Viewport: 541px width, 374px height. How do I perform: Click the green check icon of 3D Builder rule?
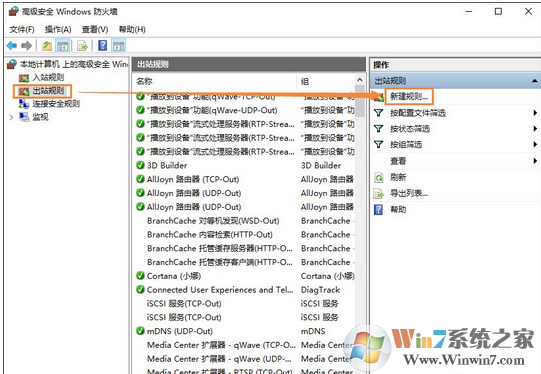tap(140, 165)
